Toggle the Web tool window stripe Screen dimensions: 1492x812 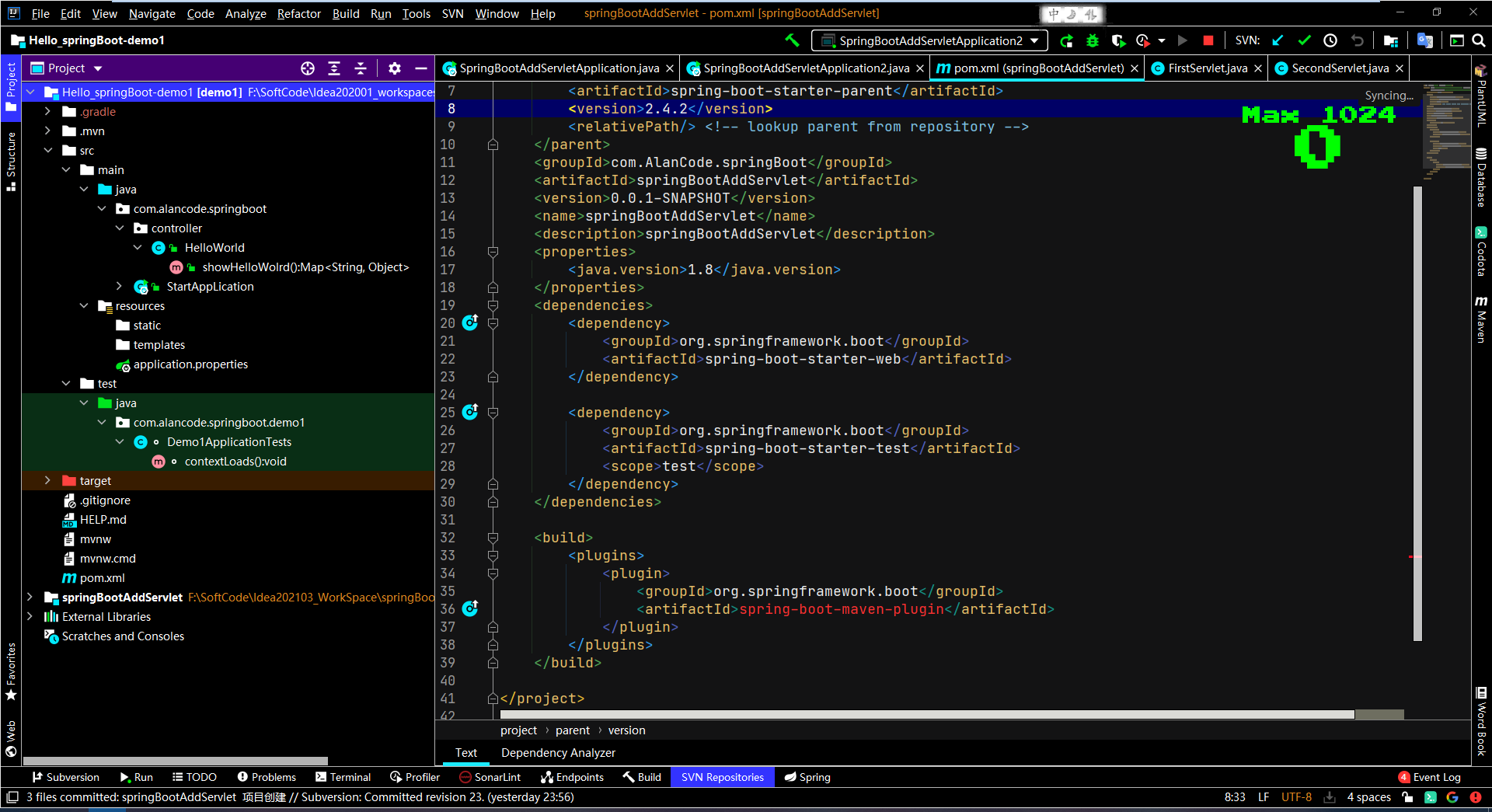[x=11, y=739]
